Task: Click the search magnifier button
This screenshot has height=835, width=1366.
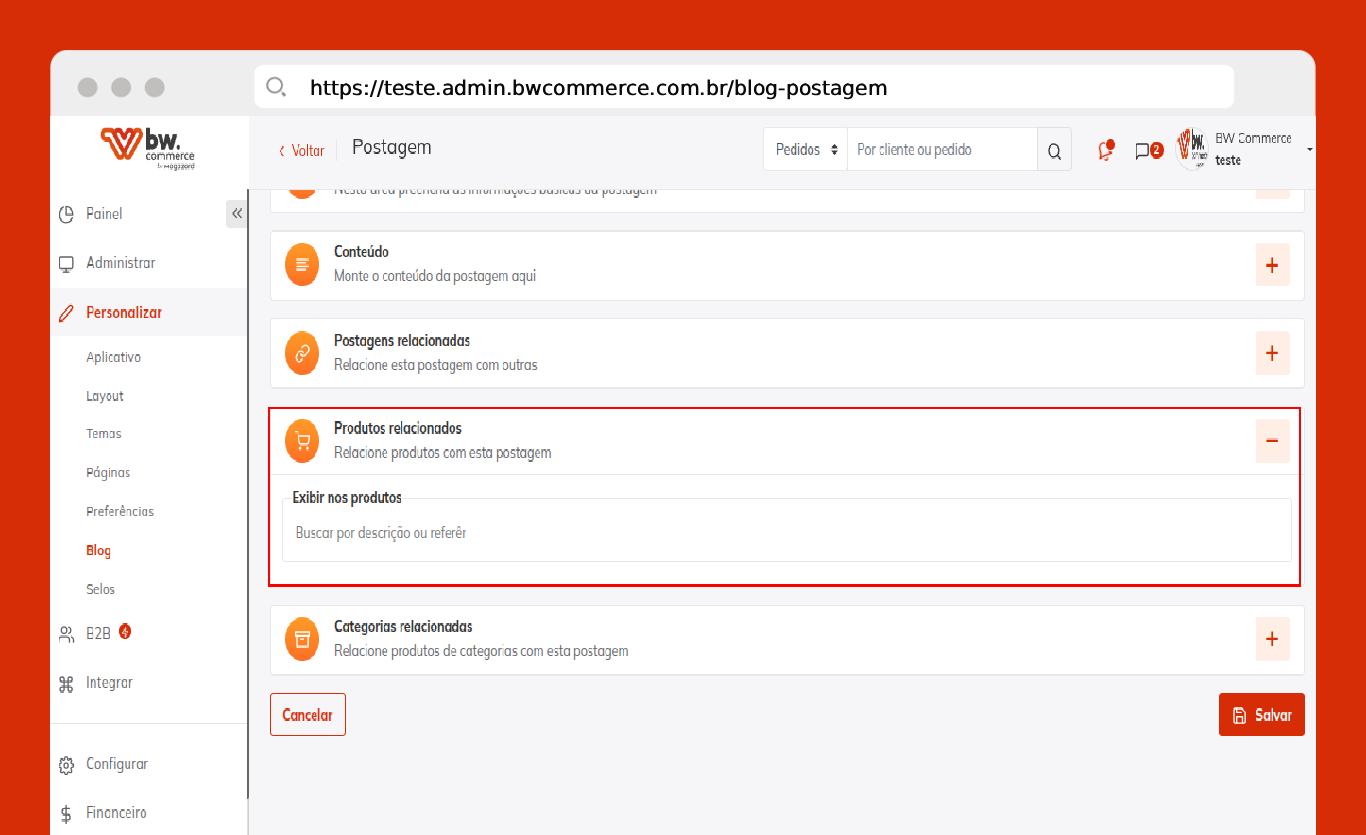Action: pos(1054,150)
